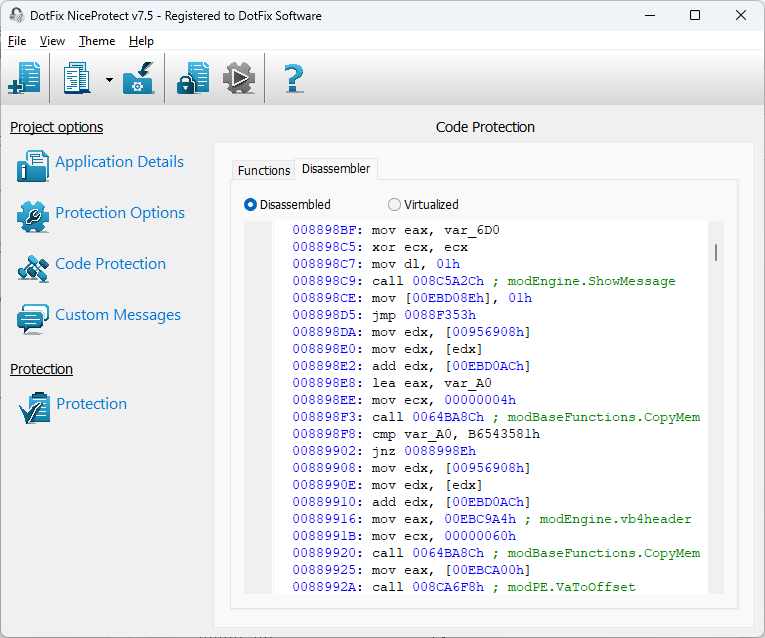This screenshot has width=765, height=638.
Task: Click the Protect file padlock icon
Action: point(193,78)
